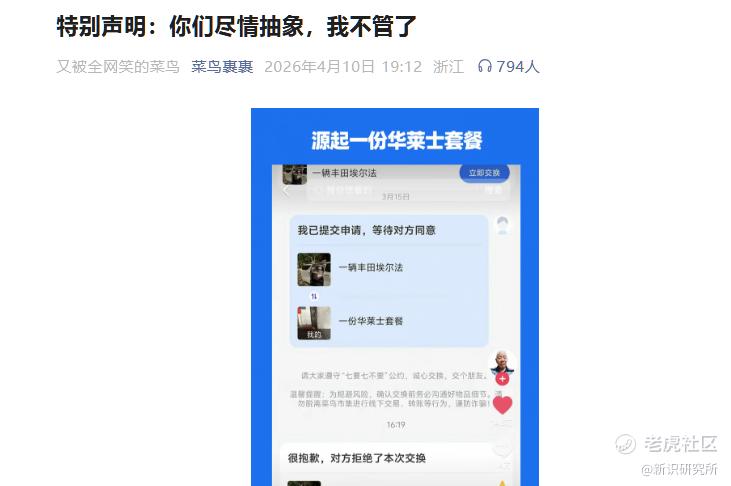Image resolution: width=731 pixels, height=486 pixels.
Task: Click the headphone listen icon
Action: tap(485, 66)
